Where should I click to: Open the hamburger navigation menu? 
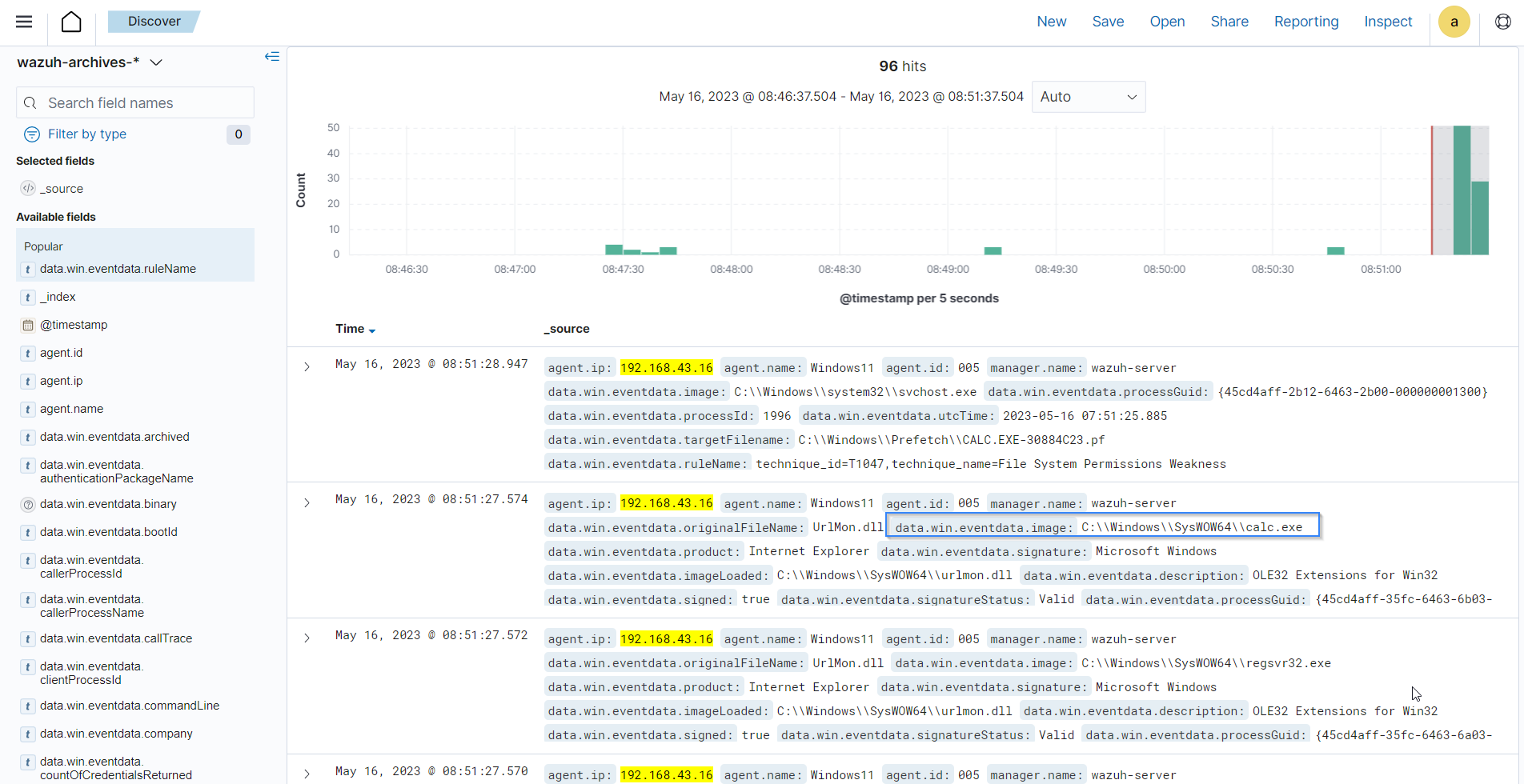(x=24, y=22)
